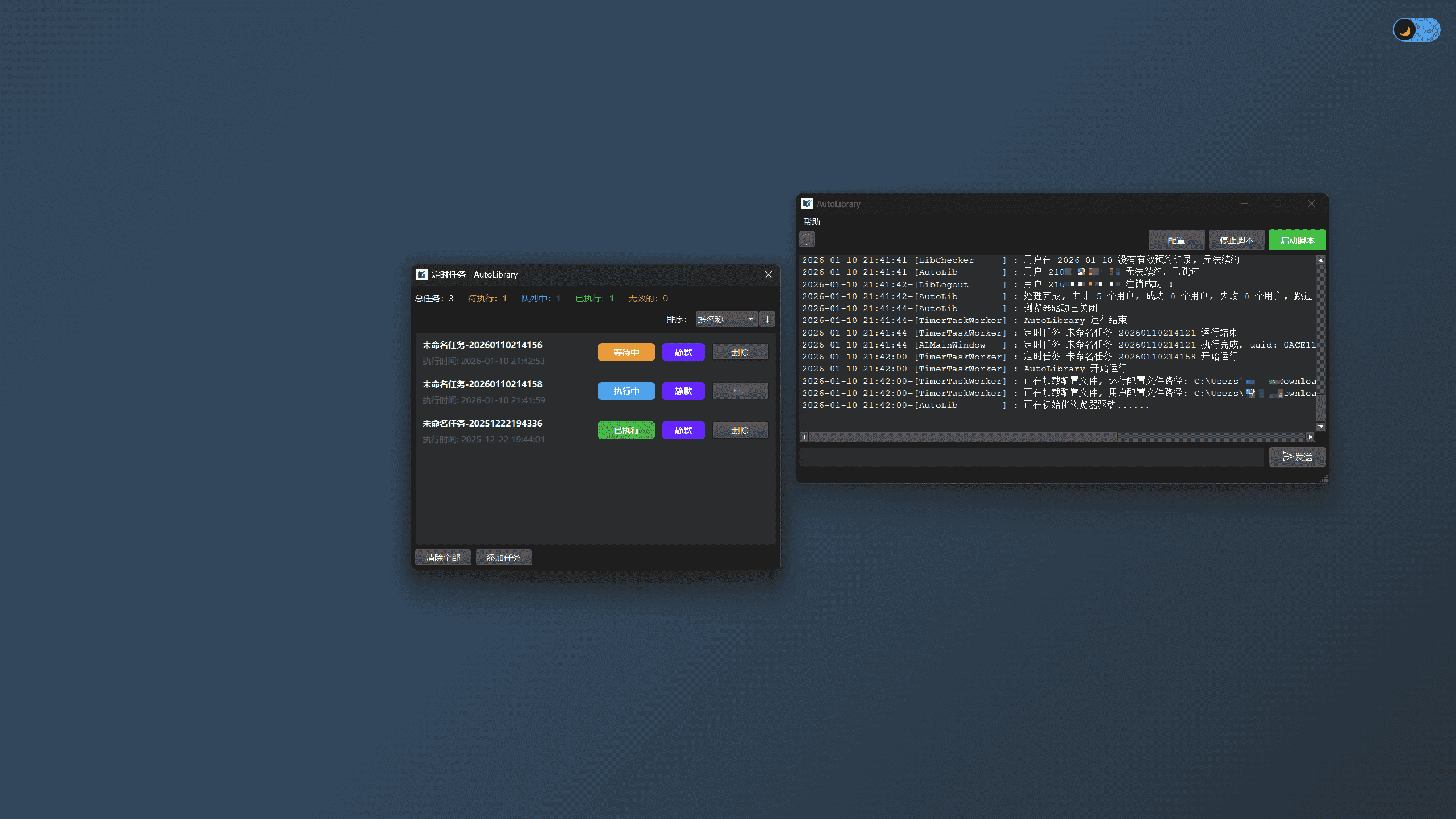Open the 按名称 sort dropdown
Viewport: 1456px width, 819px height.
tap(726, 319)
